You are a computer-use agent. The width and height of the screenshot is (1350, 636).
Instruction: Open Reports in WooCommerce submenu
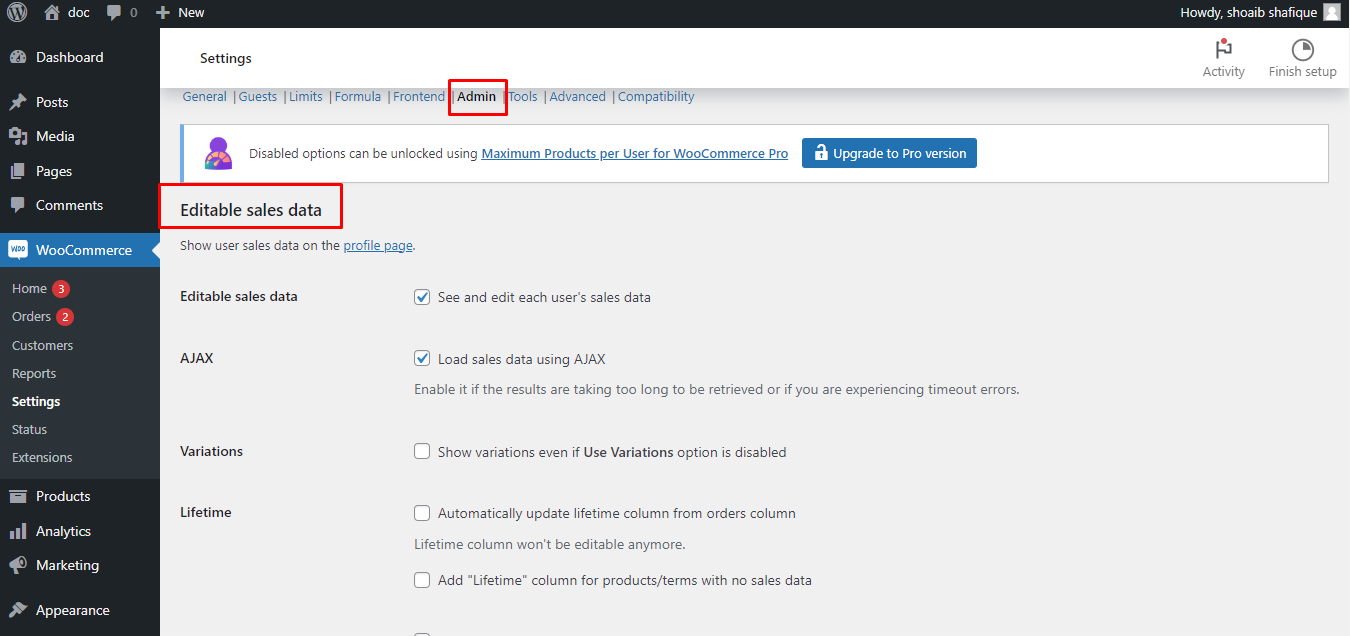34,373
